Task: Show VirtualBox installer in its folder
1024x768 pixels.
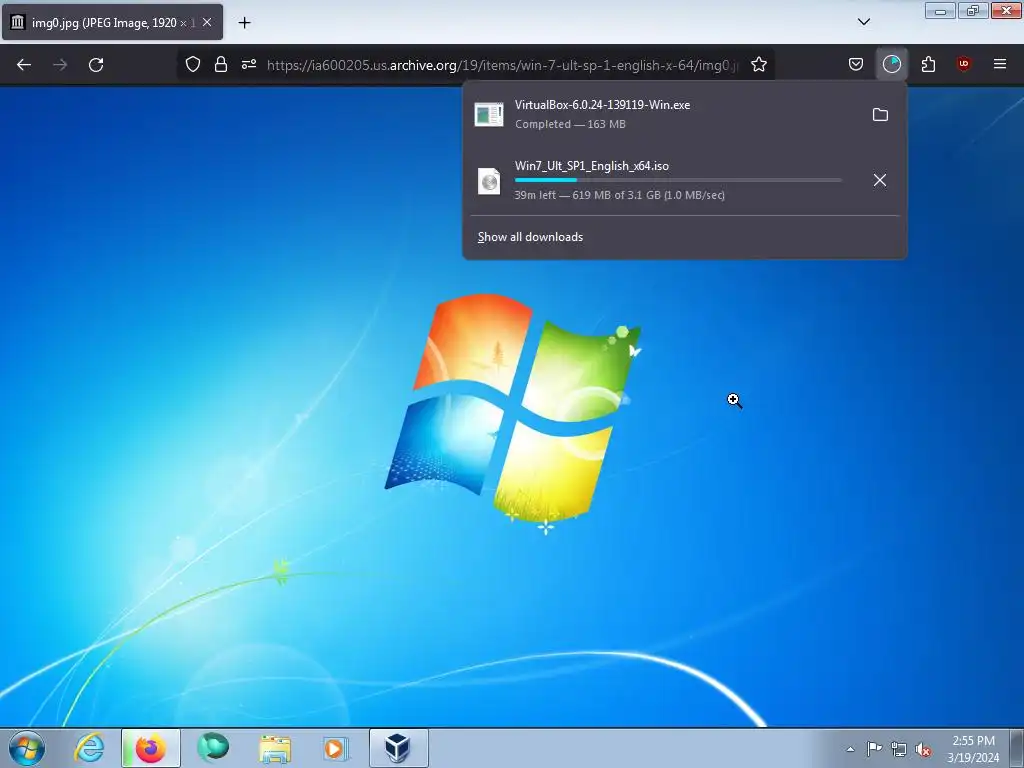Action: point(880,115)
